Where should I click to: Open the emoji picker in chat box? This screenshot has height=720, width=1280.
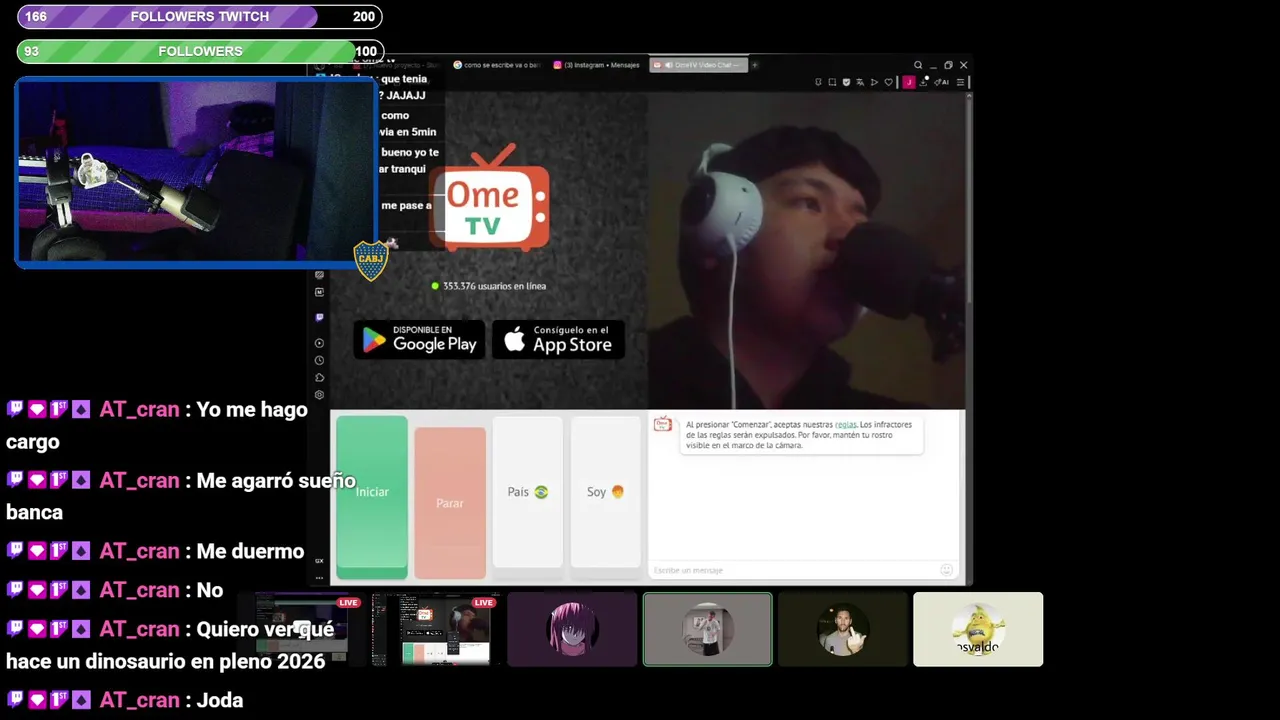946,570
